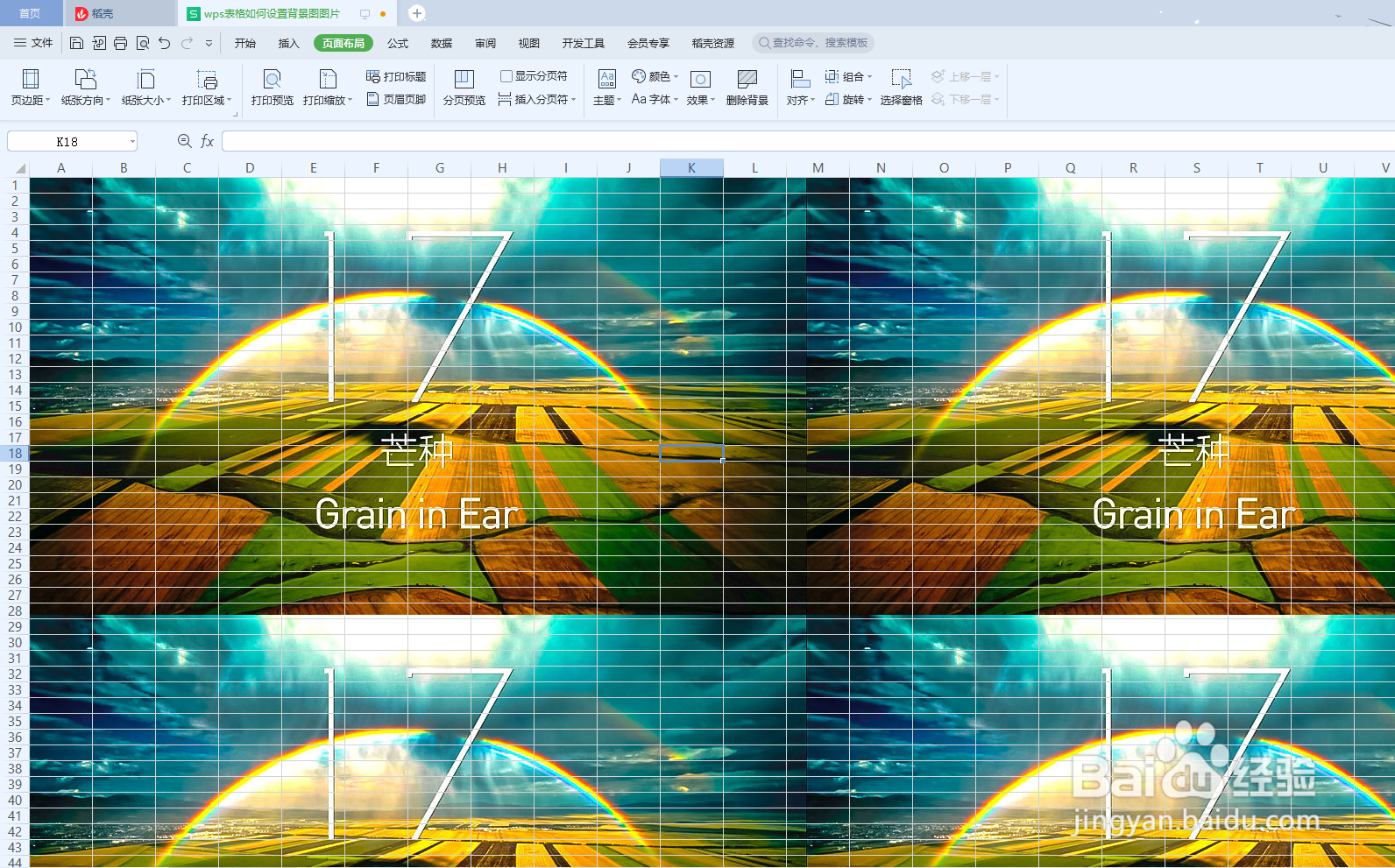This screenshot has height=868, width=1395.
Task: Click the fx insert function icon
Action: [x=208, y=141]
